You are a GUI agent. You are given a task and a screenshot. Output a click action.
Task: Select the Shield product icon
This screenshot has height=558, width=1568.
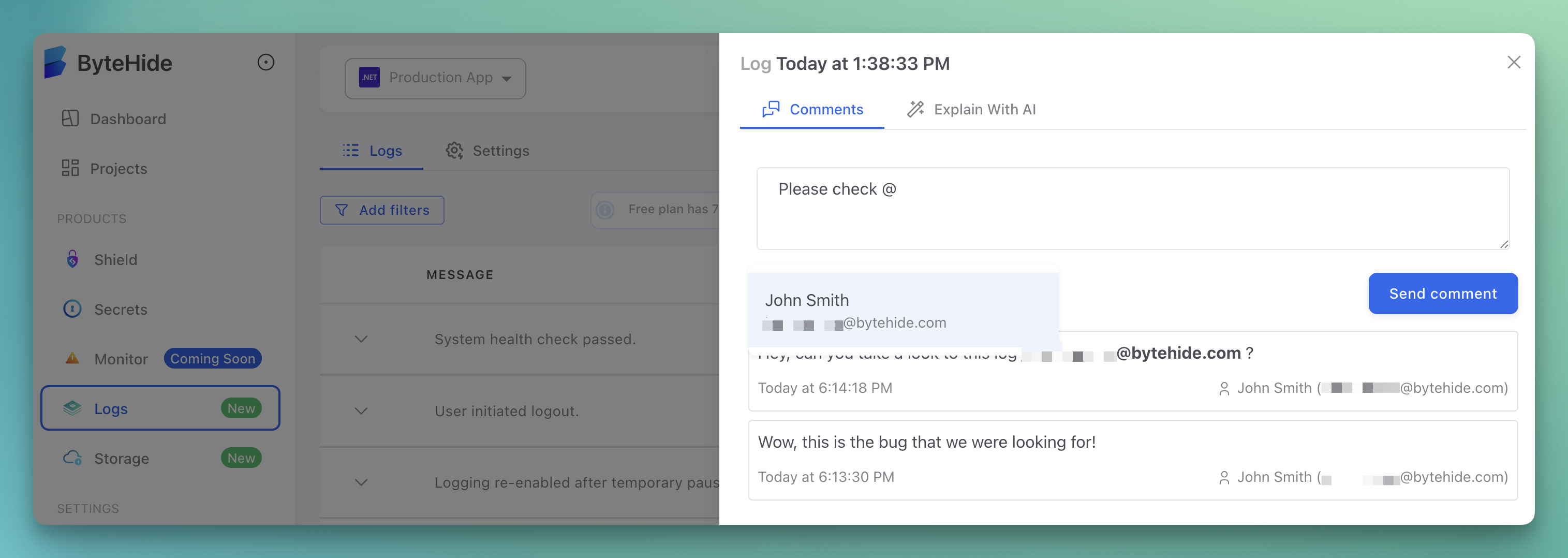point(72,259)
